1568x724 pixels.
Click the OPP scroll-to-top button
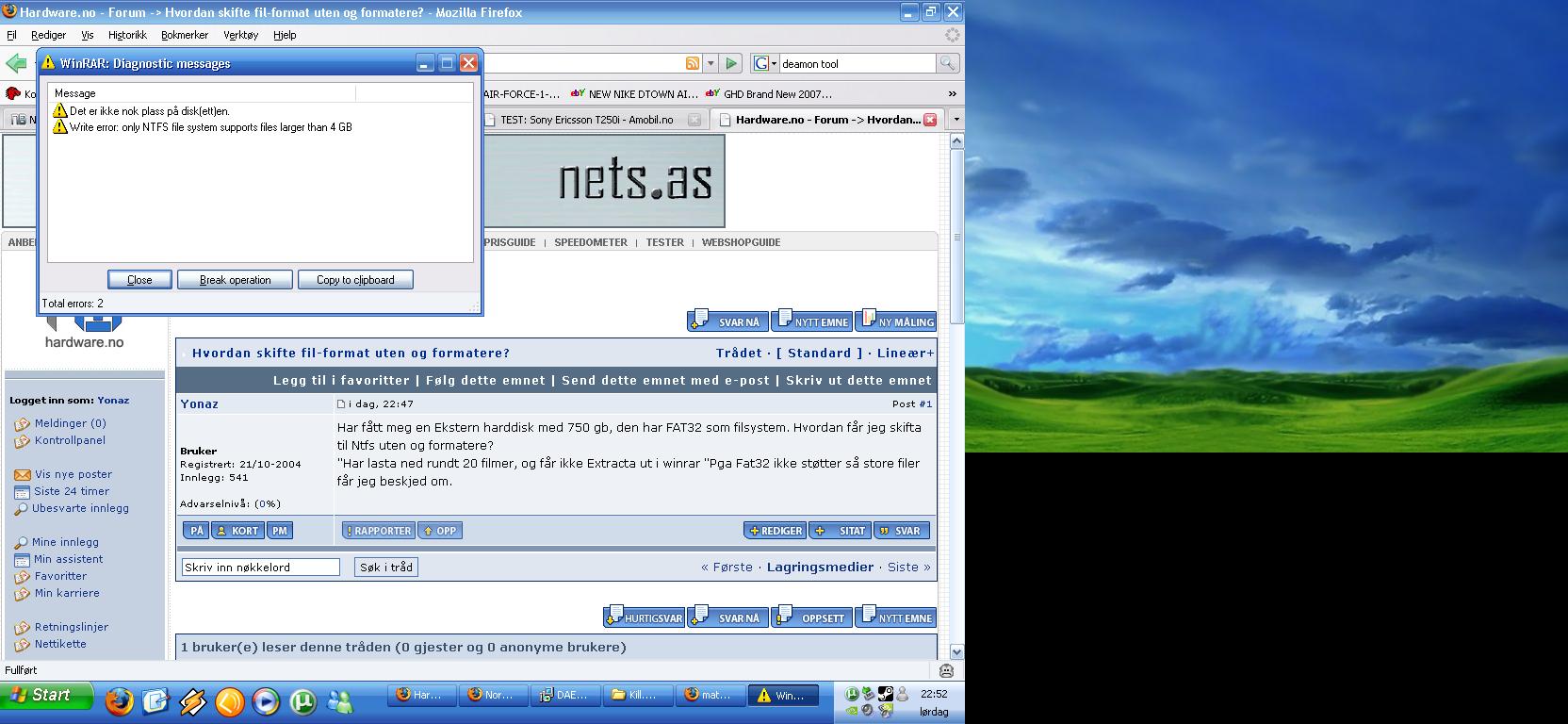click(439, 531)
